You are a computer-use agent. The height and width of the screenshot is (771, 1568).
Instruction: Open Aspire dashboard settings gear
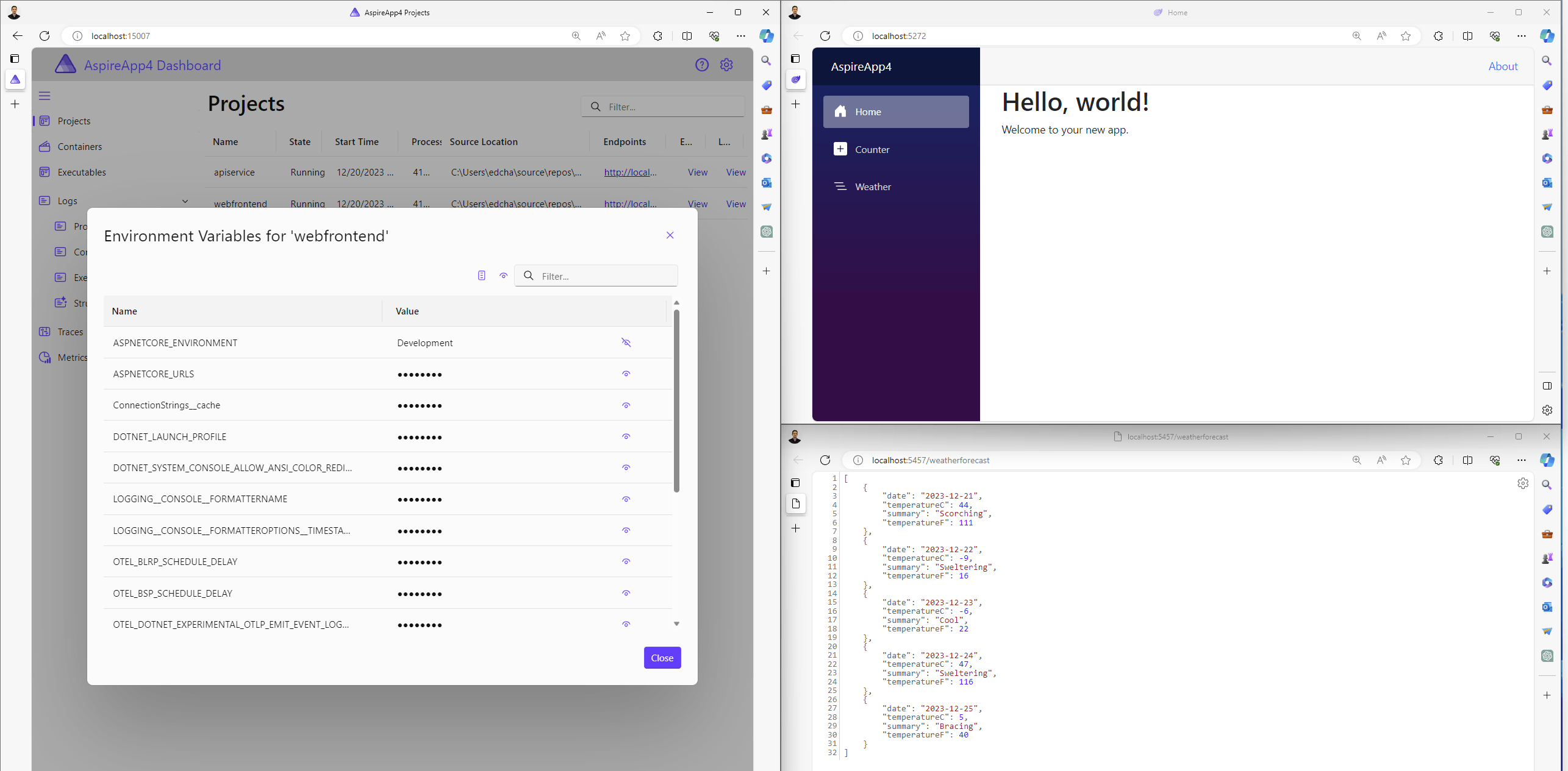pos(726,65)
